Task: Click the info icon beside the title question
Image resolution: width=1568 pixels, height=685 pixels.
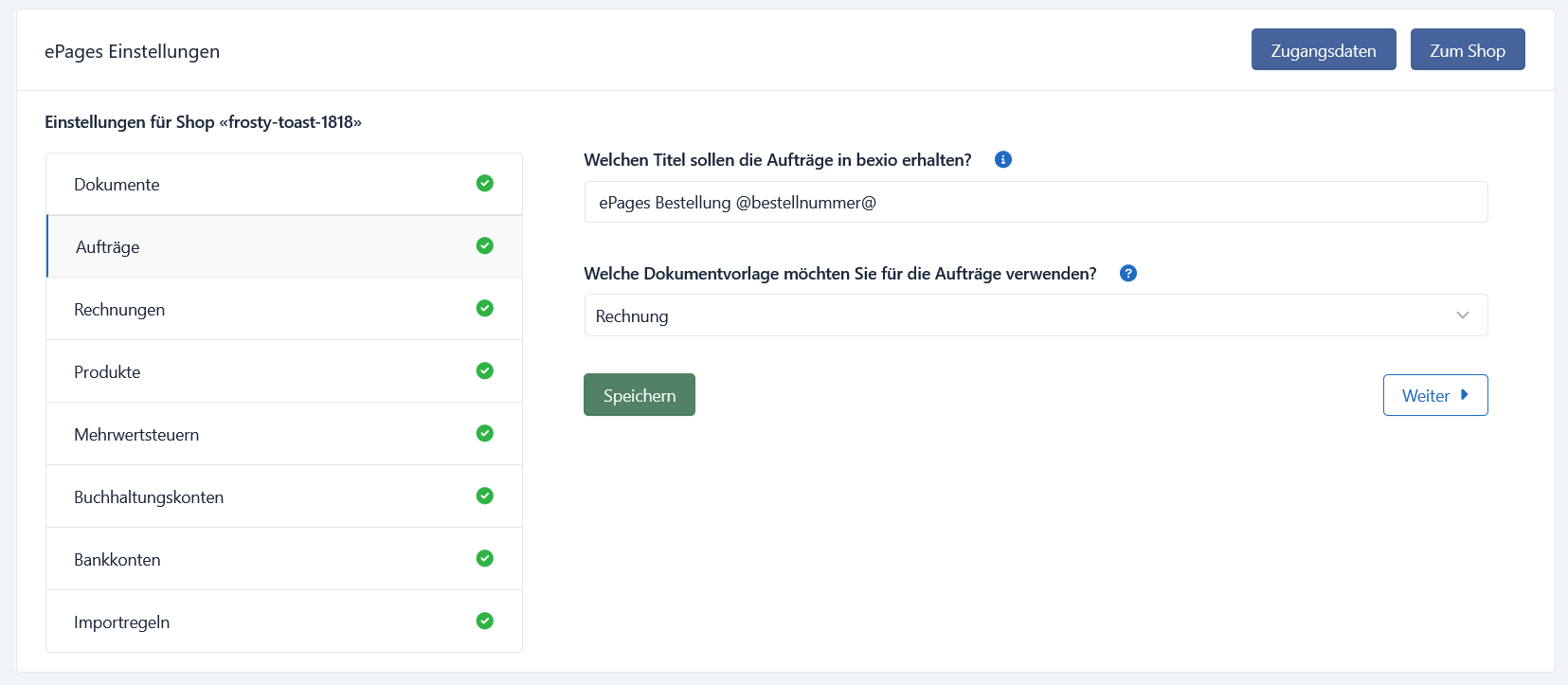Action: (x=1003, y=159)
